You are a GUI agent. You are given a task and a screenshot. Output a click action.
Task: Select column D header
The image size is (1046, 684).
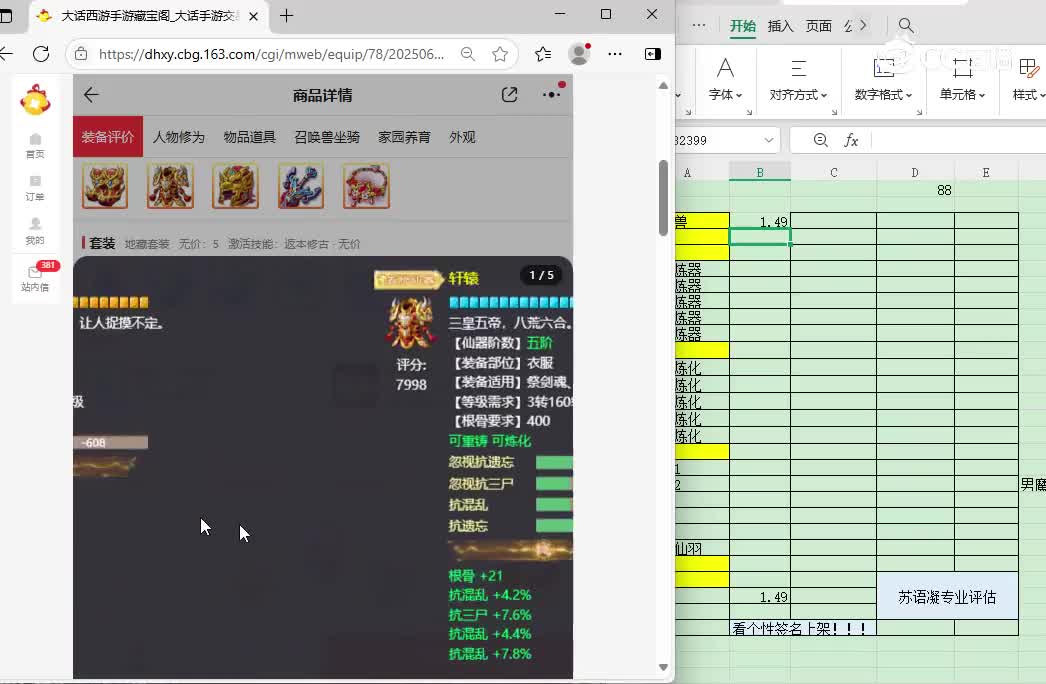tap(915, 172)
